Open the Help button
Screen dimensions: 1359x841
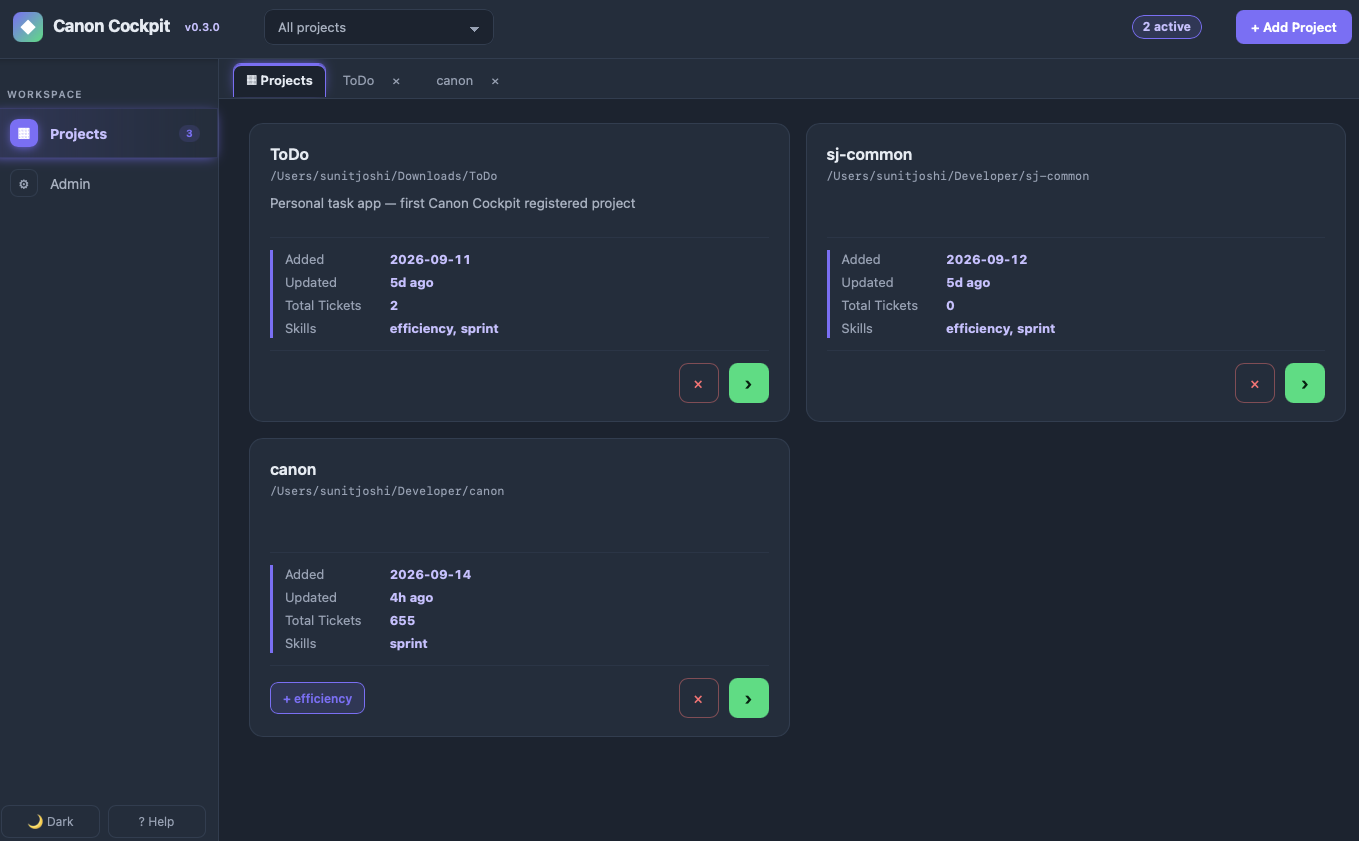pos(156,821)
